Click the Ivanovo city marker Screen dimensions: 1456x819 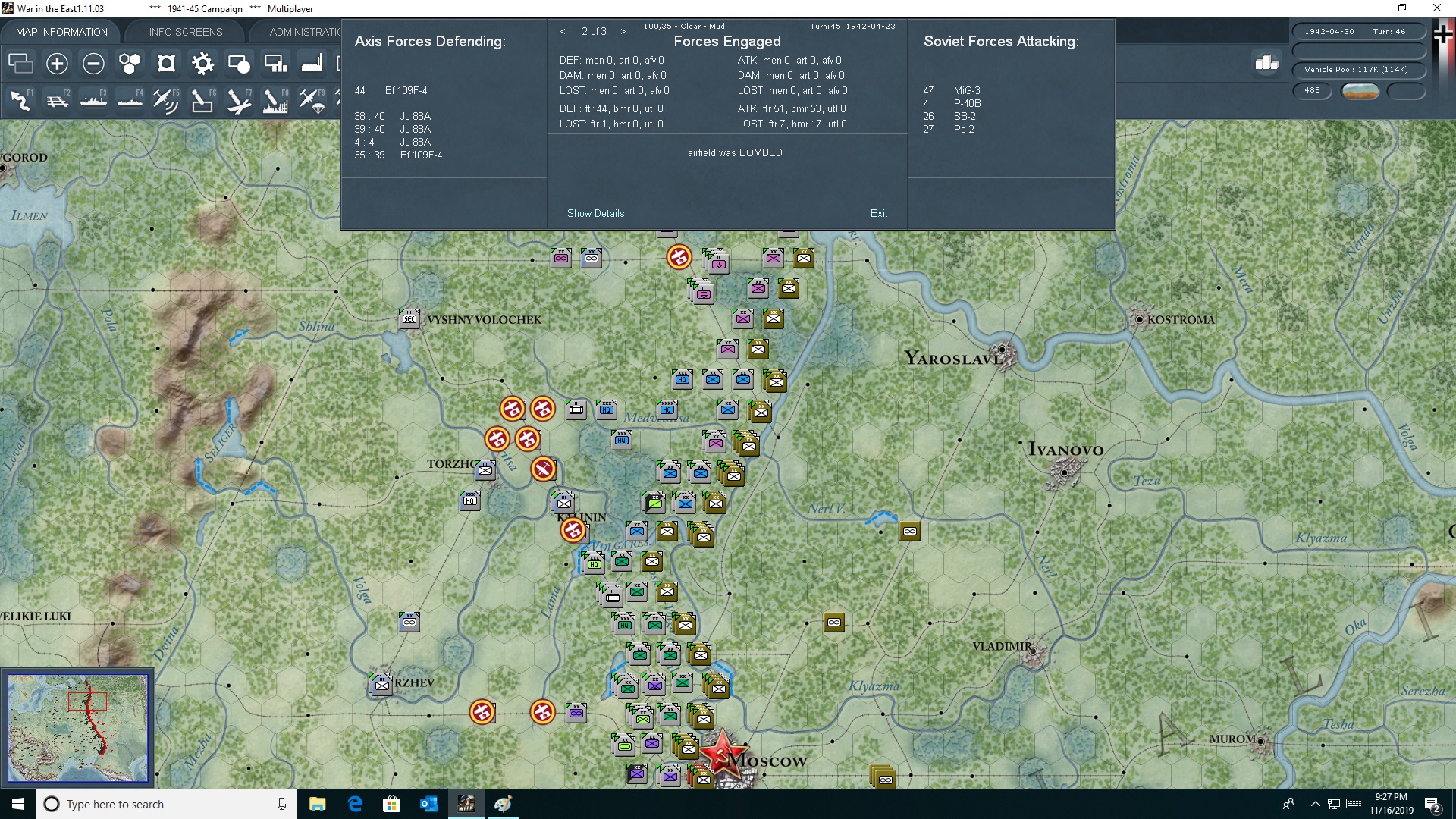(x=1064, y=473)
